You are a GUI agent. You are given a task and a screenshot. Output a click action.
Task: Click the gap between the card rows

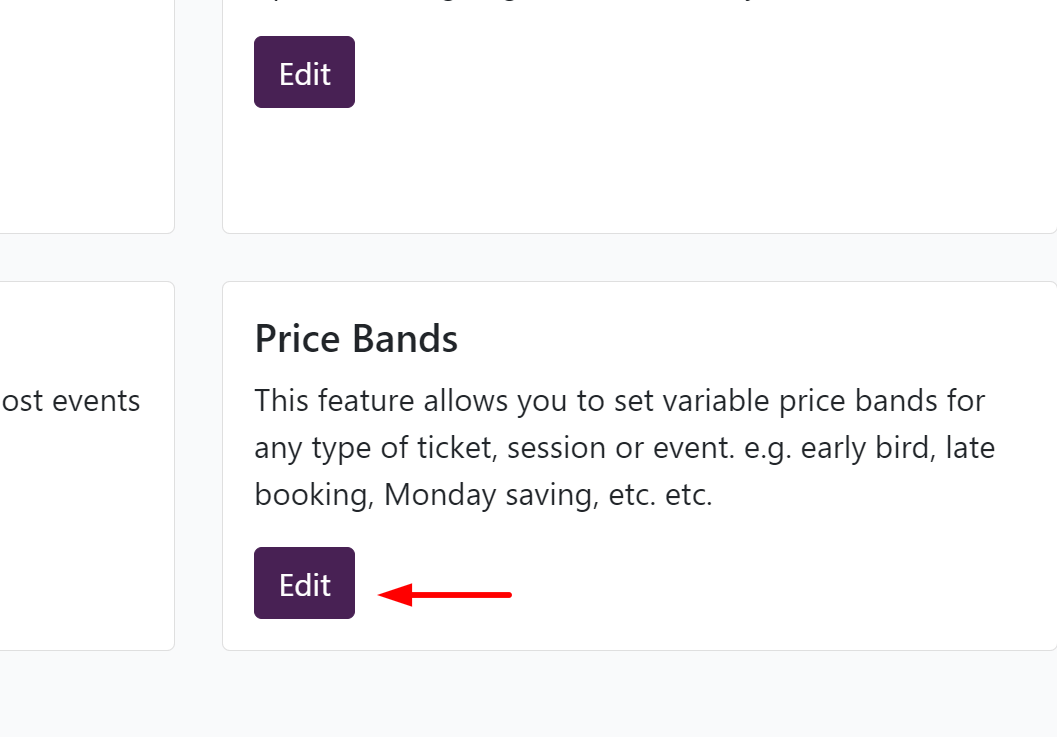click(528, 258)
